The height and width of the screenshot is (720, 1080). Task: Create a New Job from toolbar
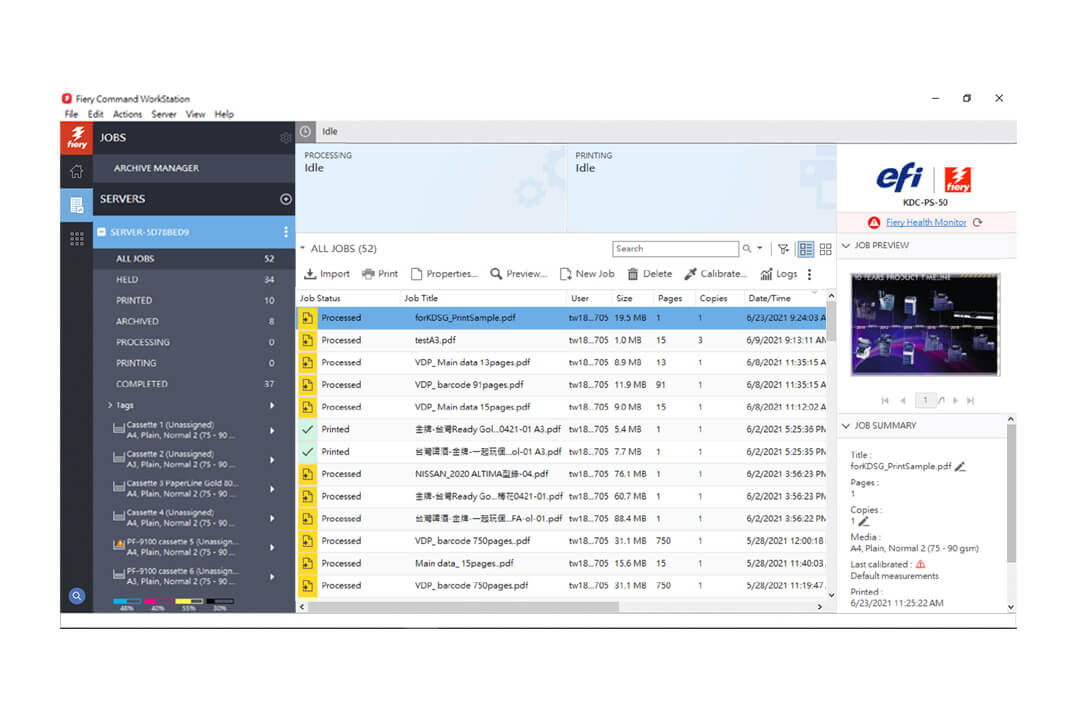click(587, 274)
